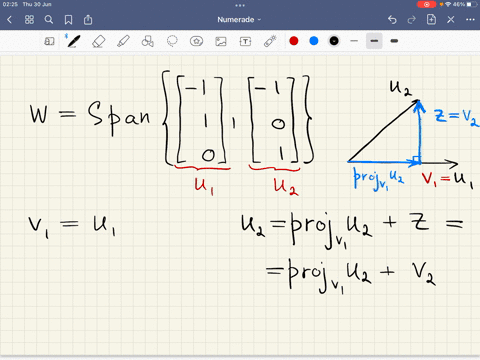Screen dimensions: 480x360
Task: Select the Eraser tool
Action: tap(98, 41)
